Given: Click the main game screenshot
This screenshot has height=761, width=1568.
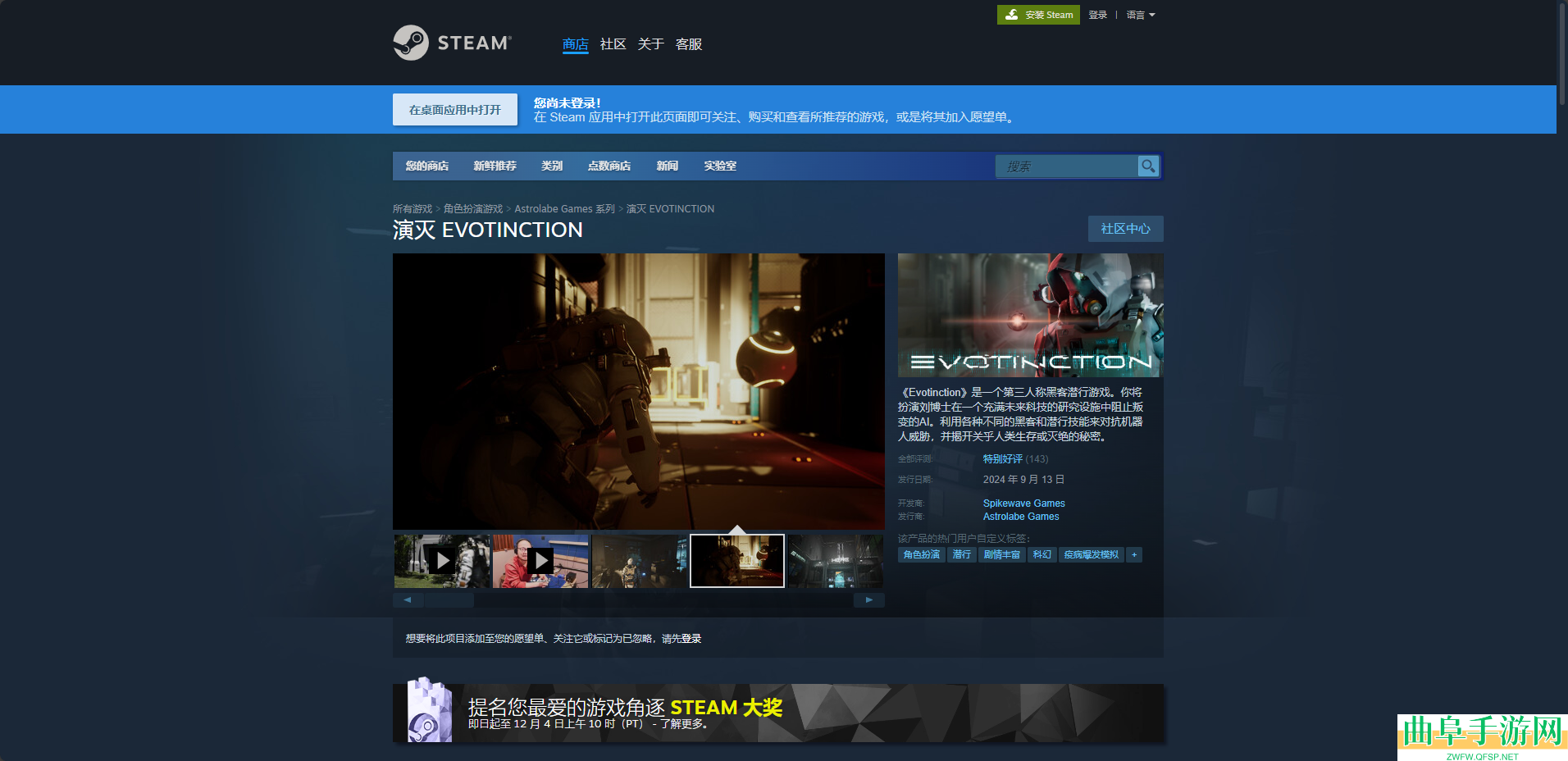Looking at the screenshot, I should click(639, 391).
